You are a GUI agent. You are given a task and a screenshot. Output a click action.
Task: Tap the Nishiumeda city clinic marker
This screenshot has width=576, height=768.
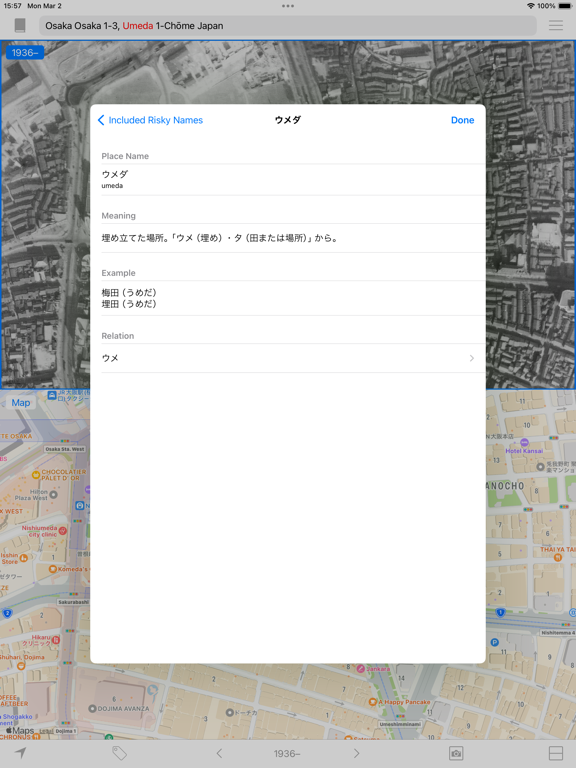63,531
